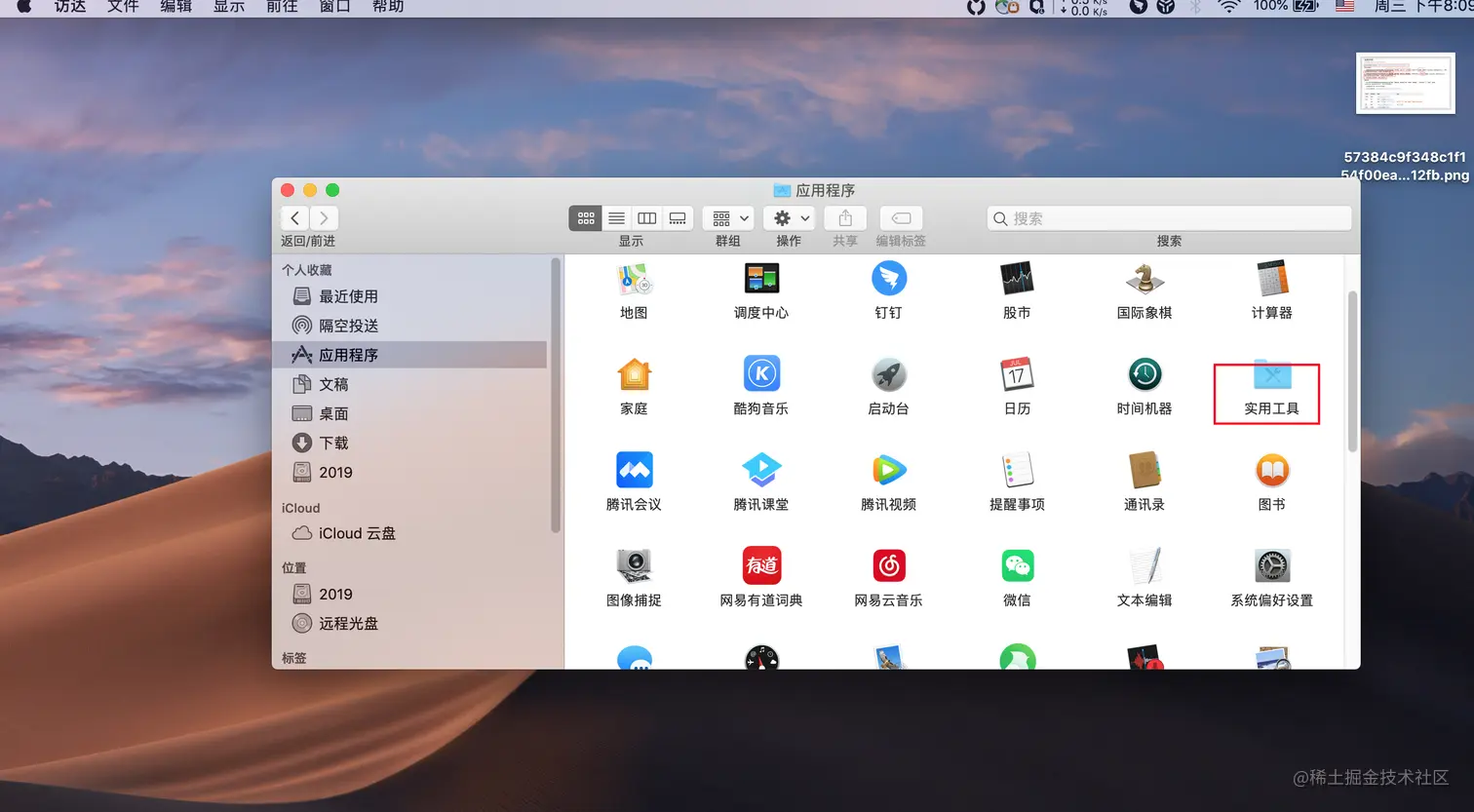This screenshot has height=812, width=1474.
Task: Launch the 网易有道词典 dictionary app
Action: pos(761,565)
